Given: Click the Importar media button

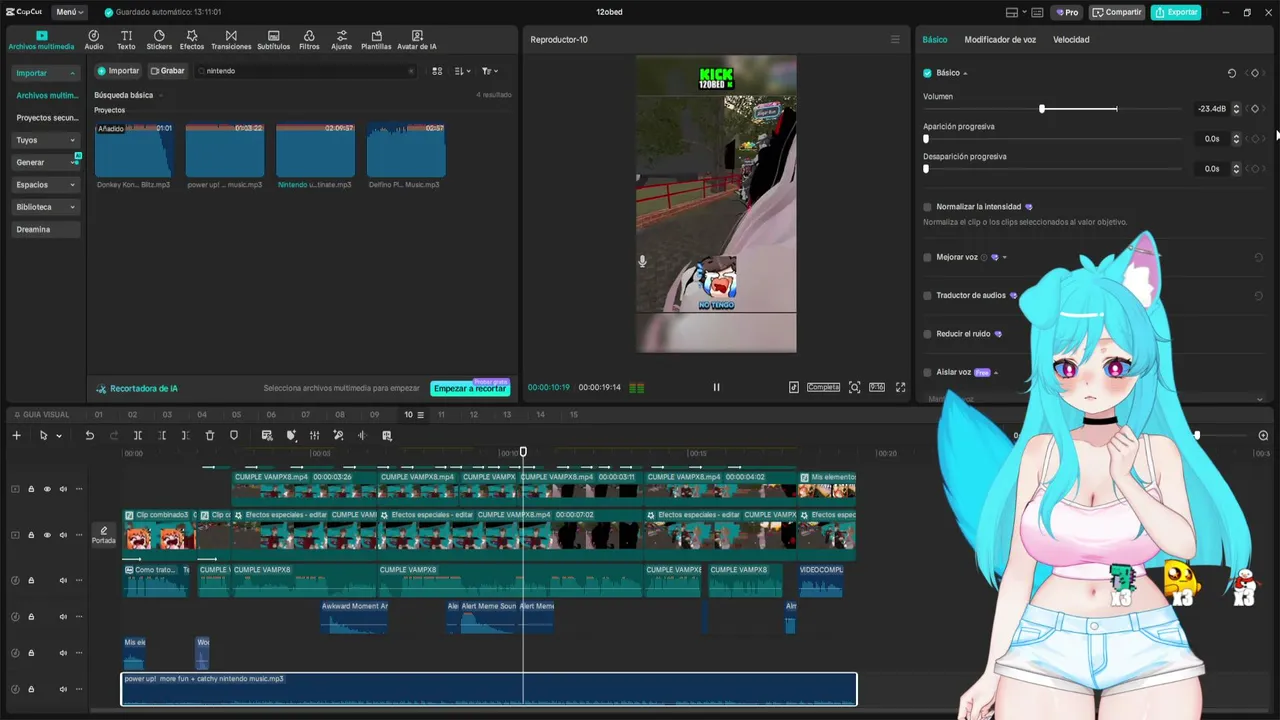Looking at the screenshot, I should [x=118, y=71].
